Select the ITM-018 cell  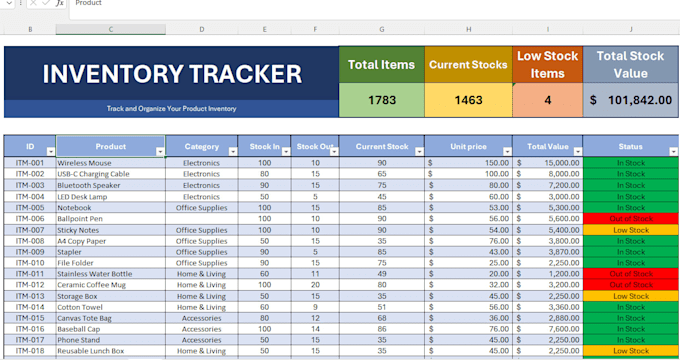30,351
